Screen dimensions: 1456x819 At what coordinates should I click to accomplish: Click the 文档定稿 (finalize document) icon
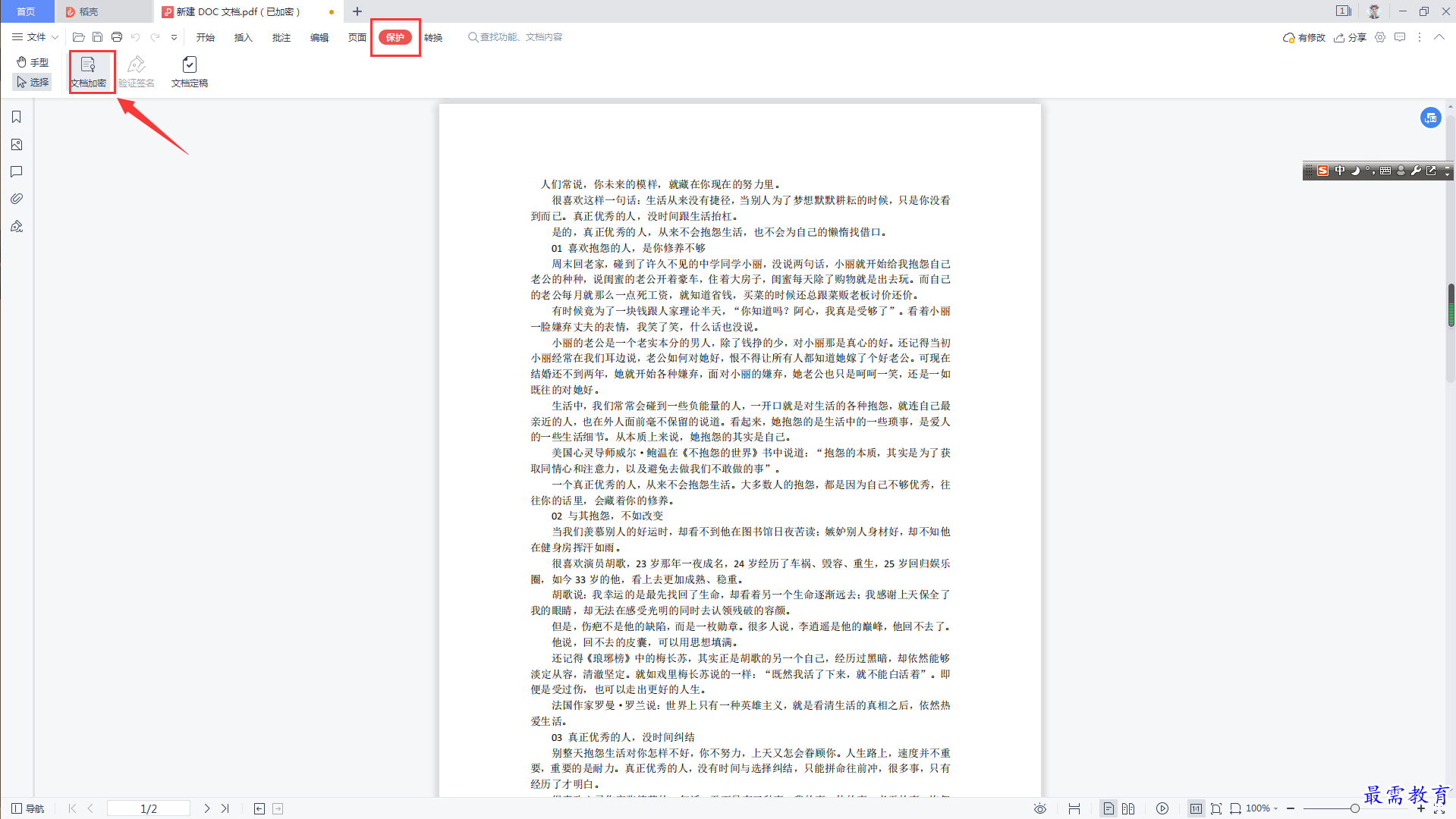pos(190,72)
